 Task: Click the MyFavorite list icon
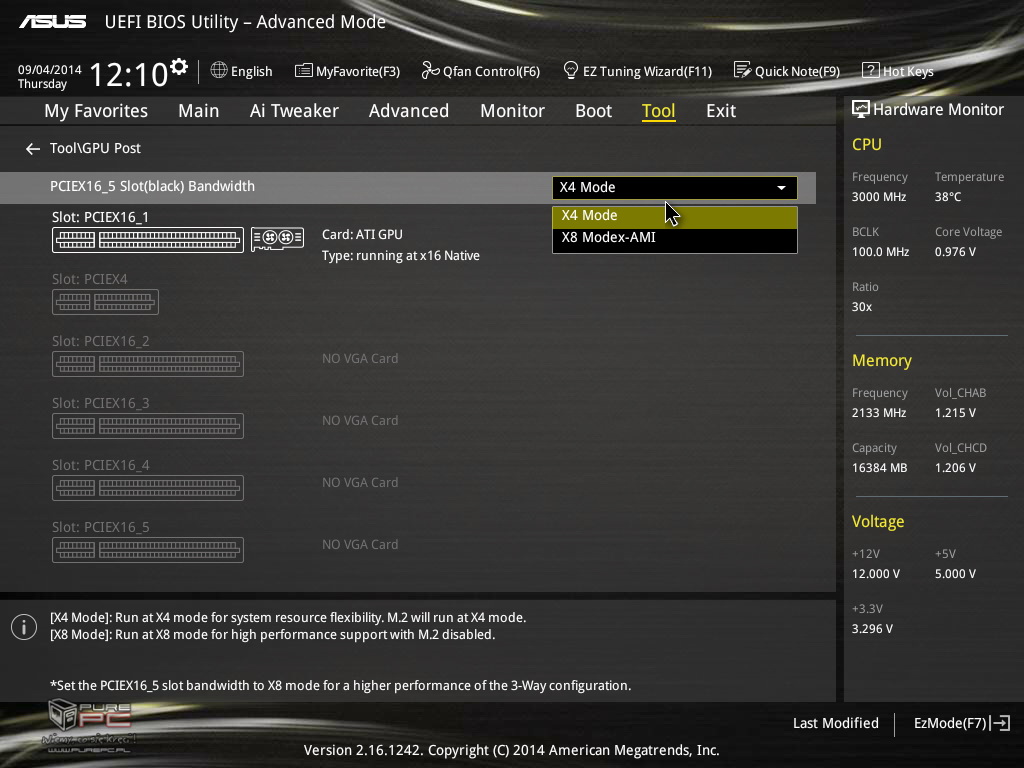point(303,71)
